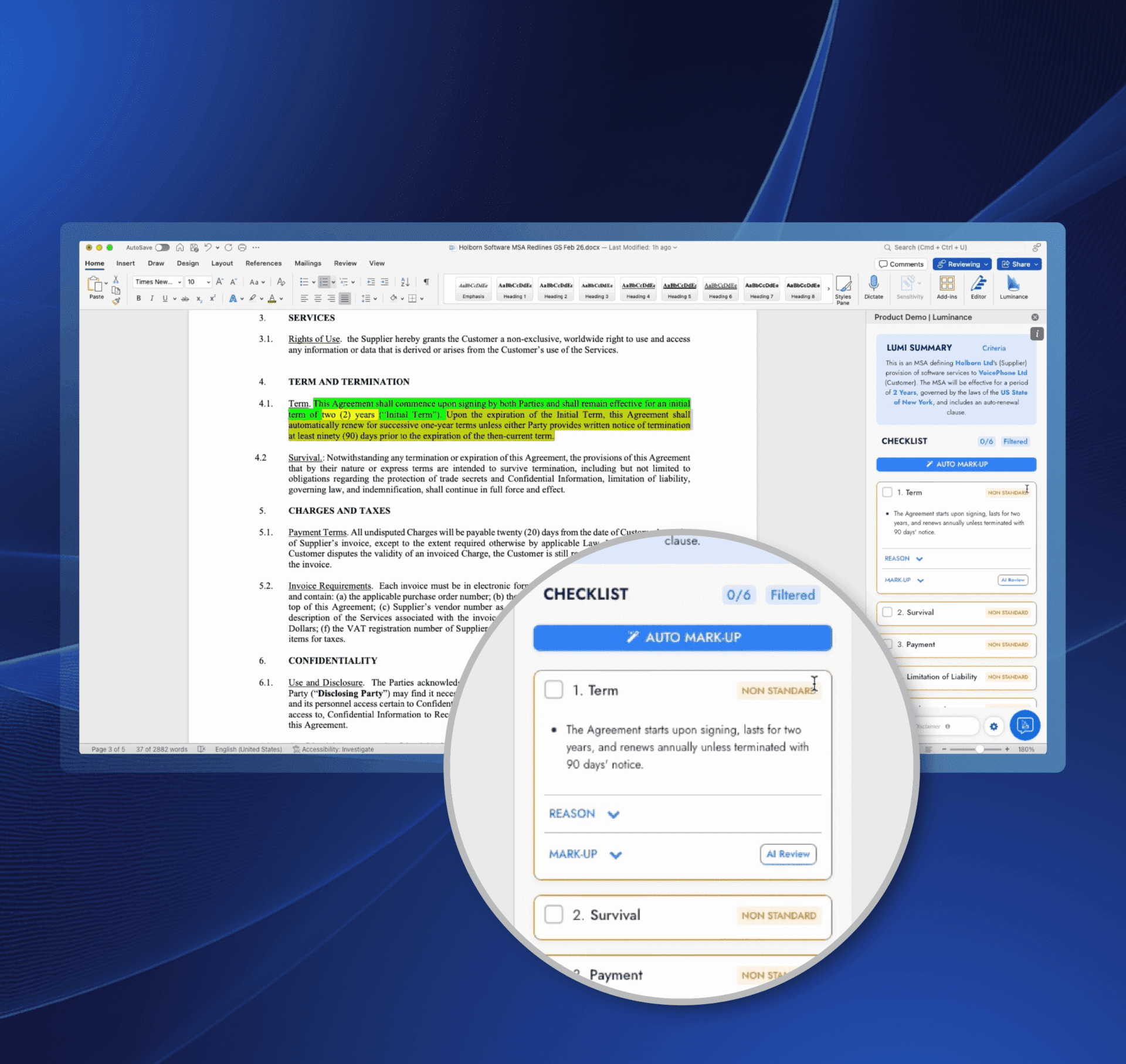
Task: Check the Survival checklist item
Action: click(554, 915)
